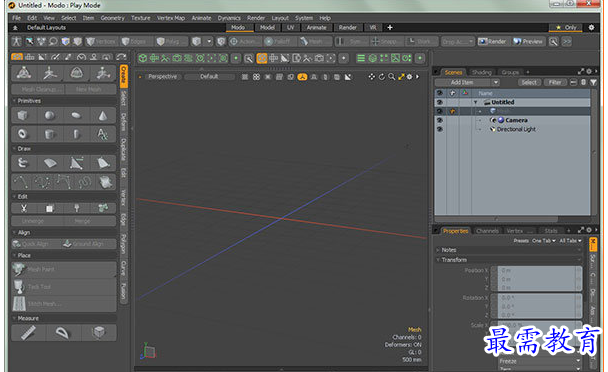Toggle the Only star option
Image resolution: width=608 pixels, height=372 pixels.
[566, 28]
